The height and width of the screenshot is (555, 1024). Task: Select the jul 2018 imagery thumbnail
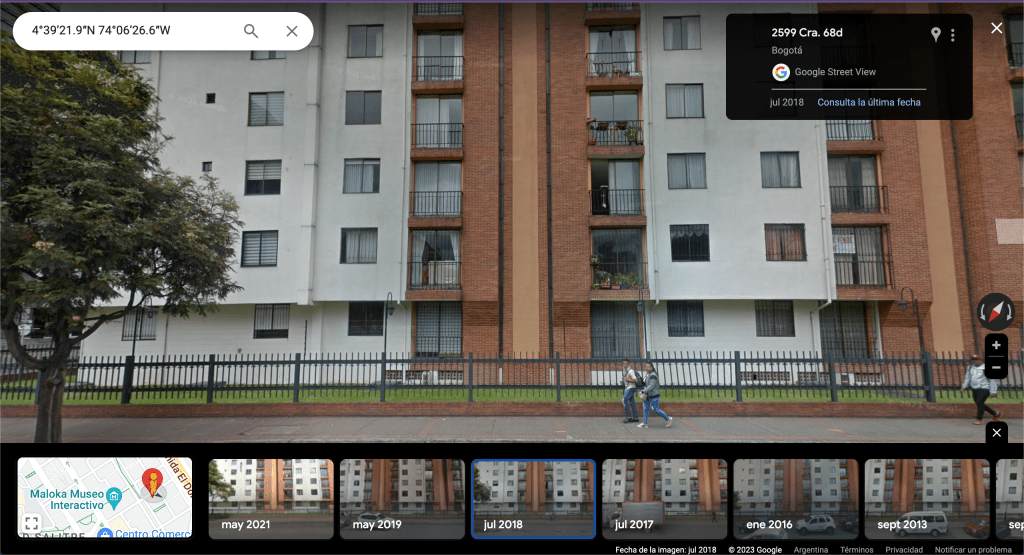click(533, 498)
